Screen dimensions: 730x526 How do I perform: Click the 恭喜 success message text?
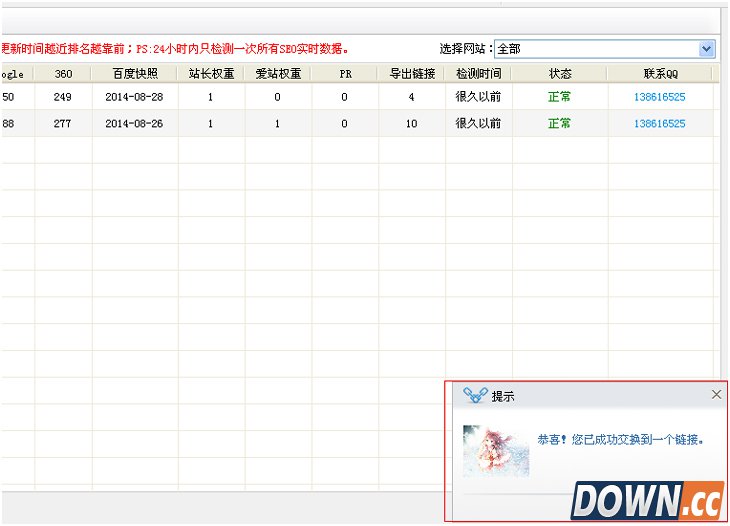click(620, 439)
